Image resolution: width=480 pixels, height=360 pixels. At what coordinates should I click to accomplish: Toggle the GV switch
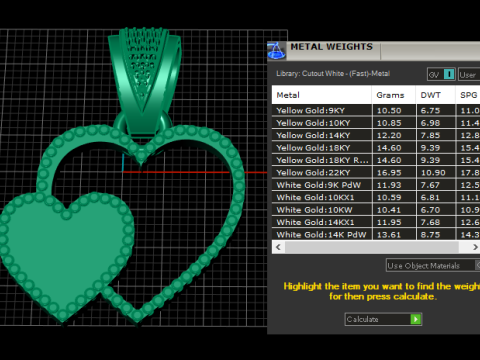tap(441, 74)
